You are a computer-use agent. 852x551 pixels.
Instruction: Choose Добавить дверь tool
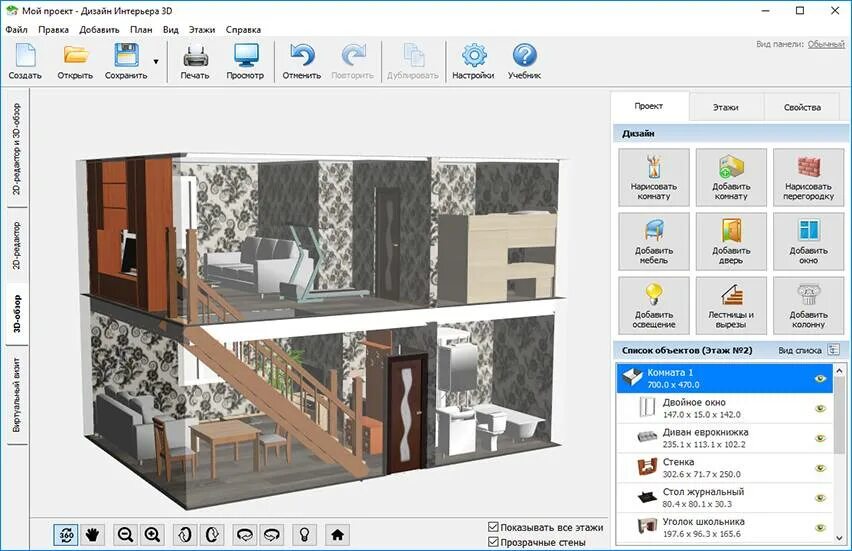click(x=731, y=241)
